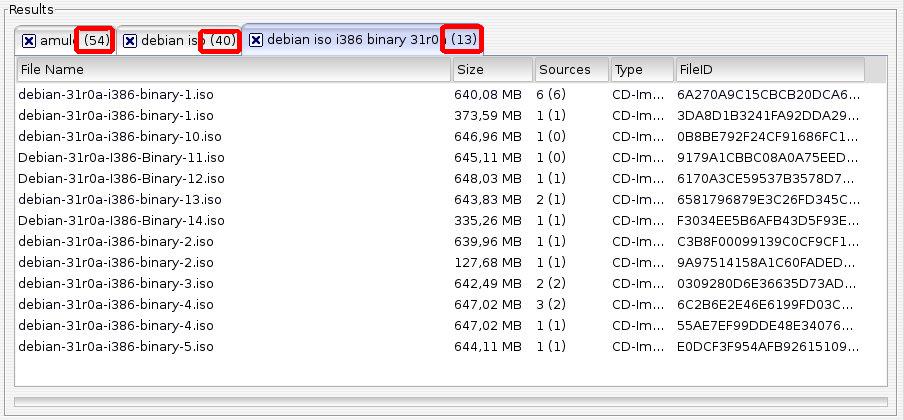
Task: Click FileID C3B8F00099139C0CF9CF1...
Action: (769, 241)
